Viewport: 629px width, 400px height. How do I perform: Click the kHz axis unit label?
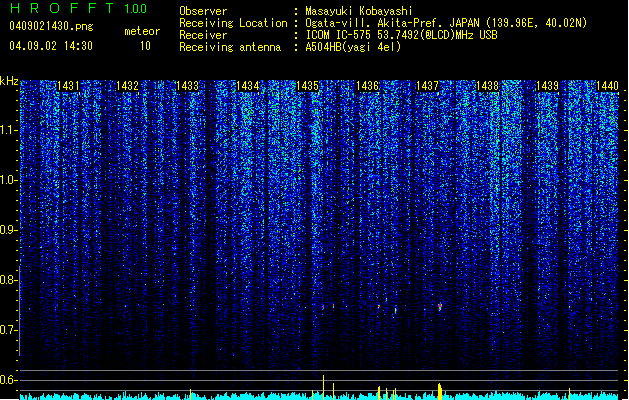coord(9,81)
